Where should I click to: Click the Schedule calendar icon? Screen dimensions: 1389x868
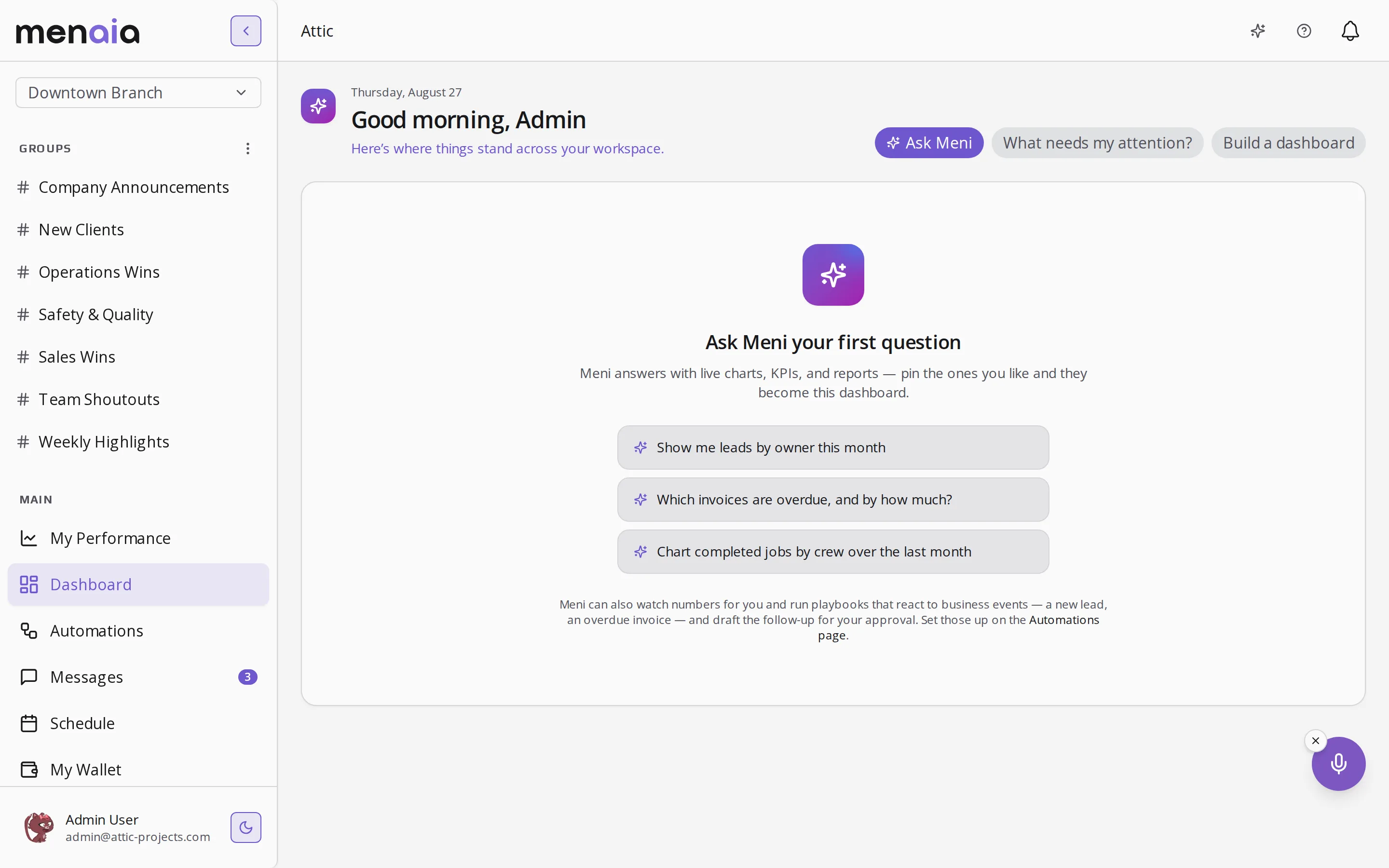[29, 723]
